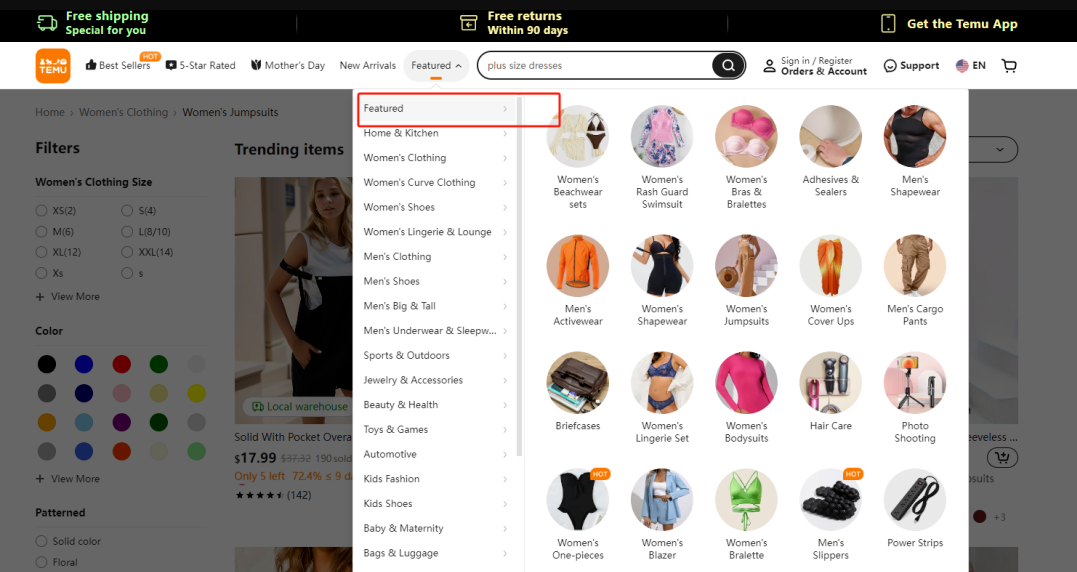The image size is (1077, 572).
Task: Open Women's Bodysuits category
Action: (747, 398)
